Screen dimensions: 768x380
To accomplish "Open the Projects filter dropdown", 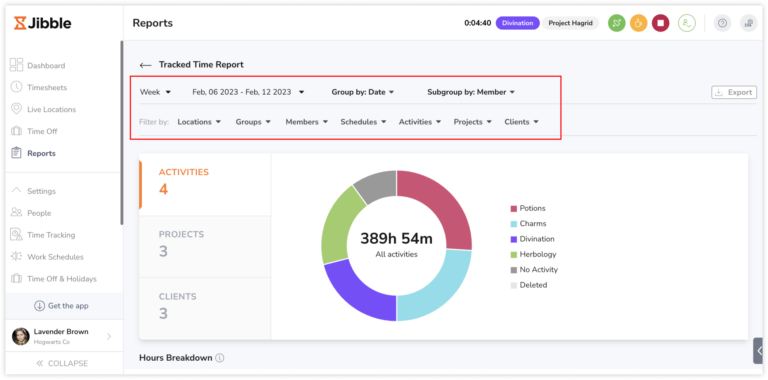I will [472, 122].
